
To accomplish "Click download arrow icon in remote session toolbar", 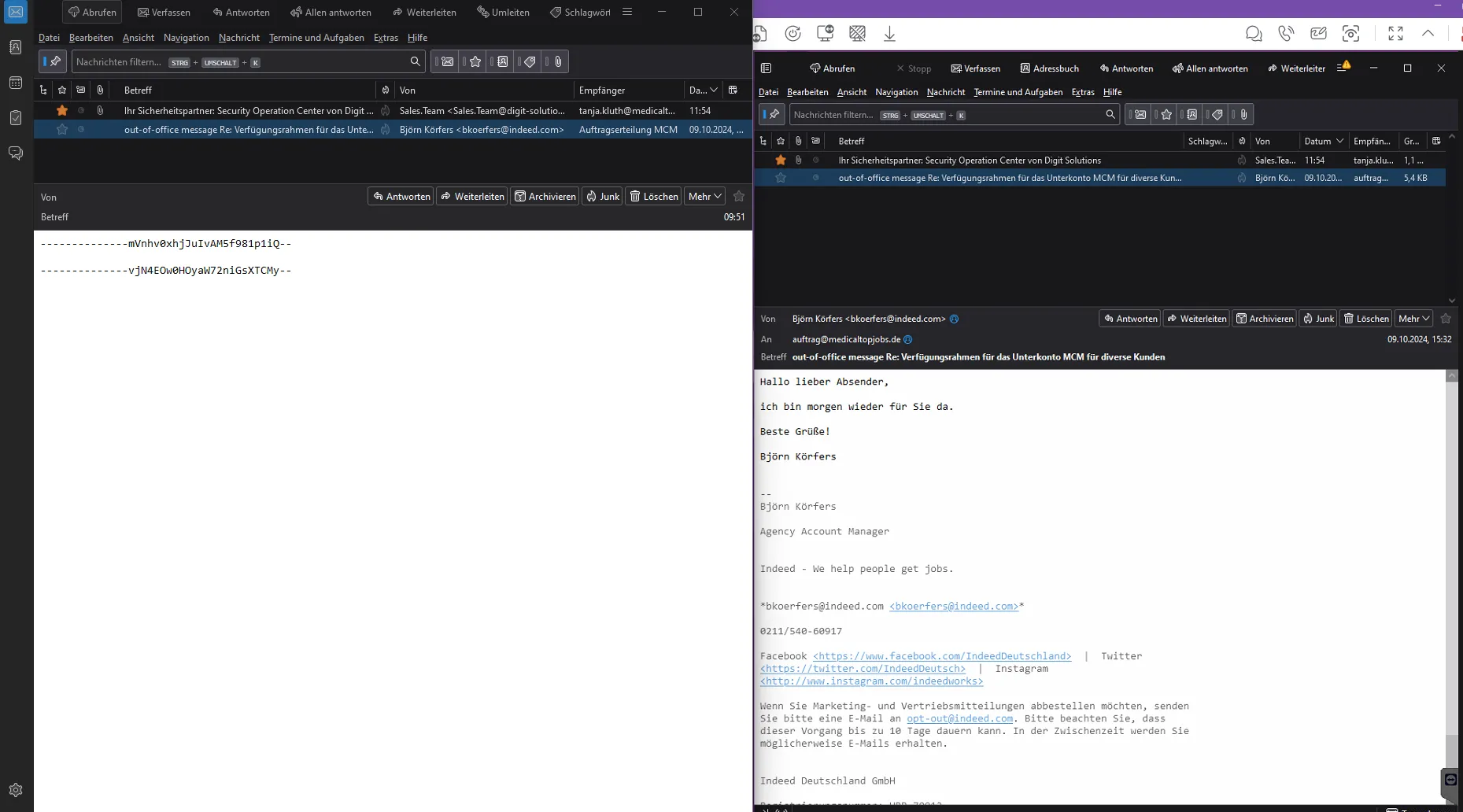I will [x=889, y=33].
